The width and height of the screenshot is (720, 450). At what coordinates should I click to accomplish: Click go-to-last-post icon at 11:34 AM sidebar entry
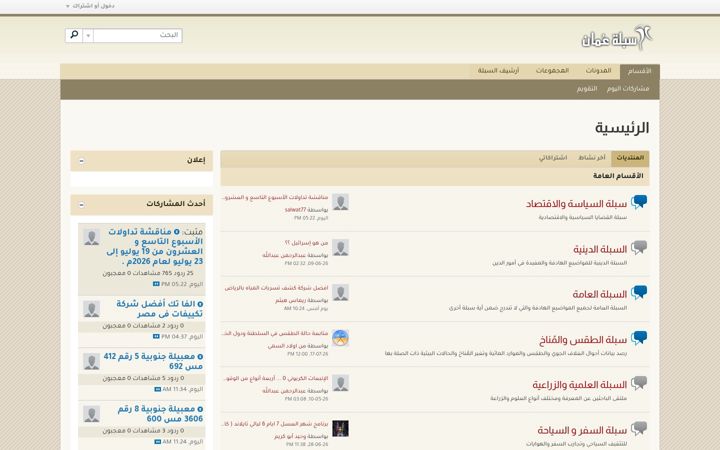(x=158, y=389)
